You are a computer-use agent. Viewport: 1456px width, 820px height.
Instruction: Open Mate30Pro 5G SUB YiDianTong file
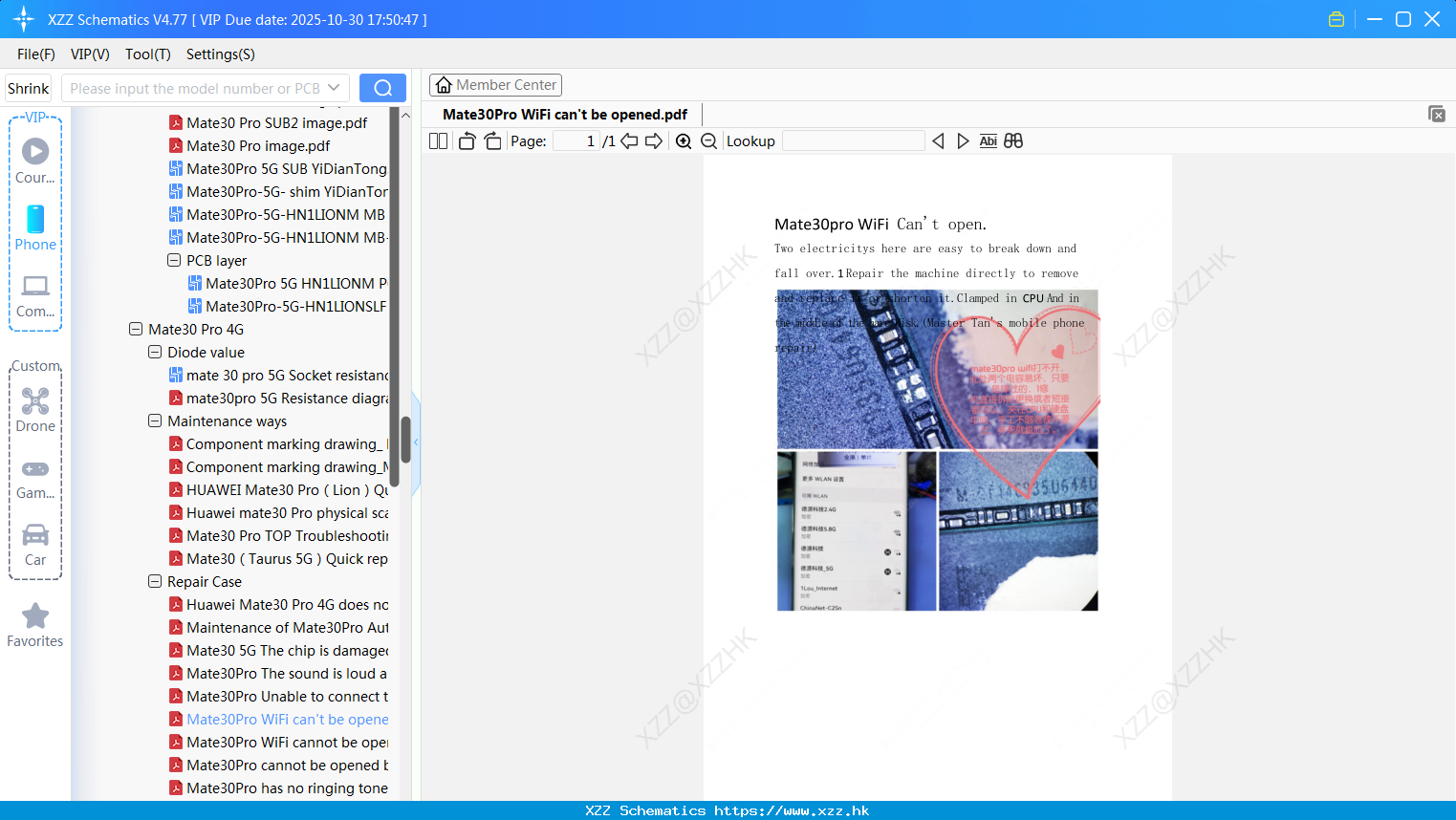[x=278, y=168]
